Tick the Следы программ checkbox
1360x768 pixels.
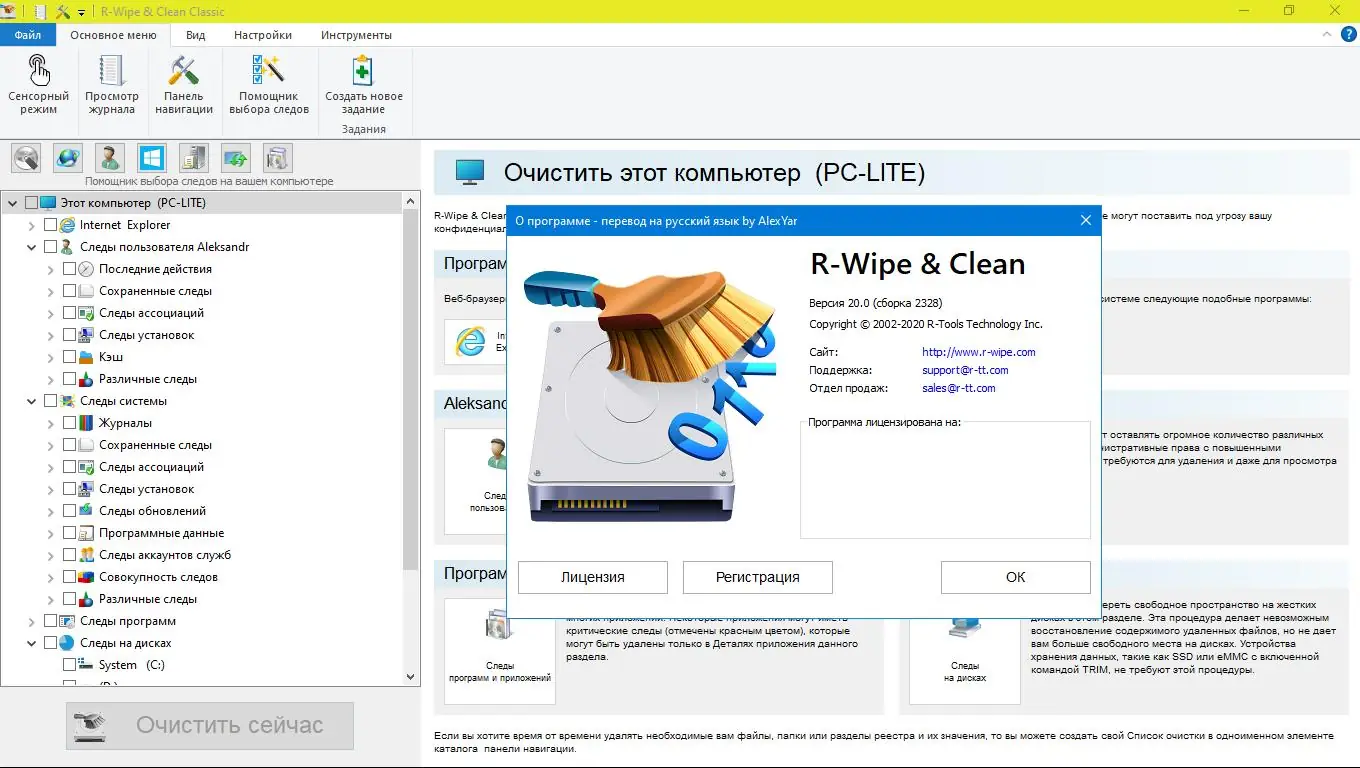[x=50, y=621]
